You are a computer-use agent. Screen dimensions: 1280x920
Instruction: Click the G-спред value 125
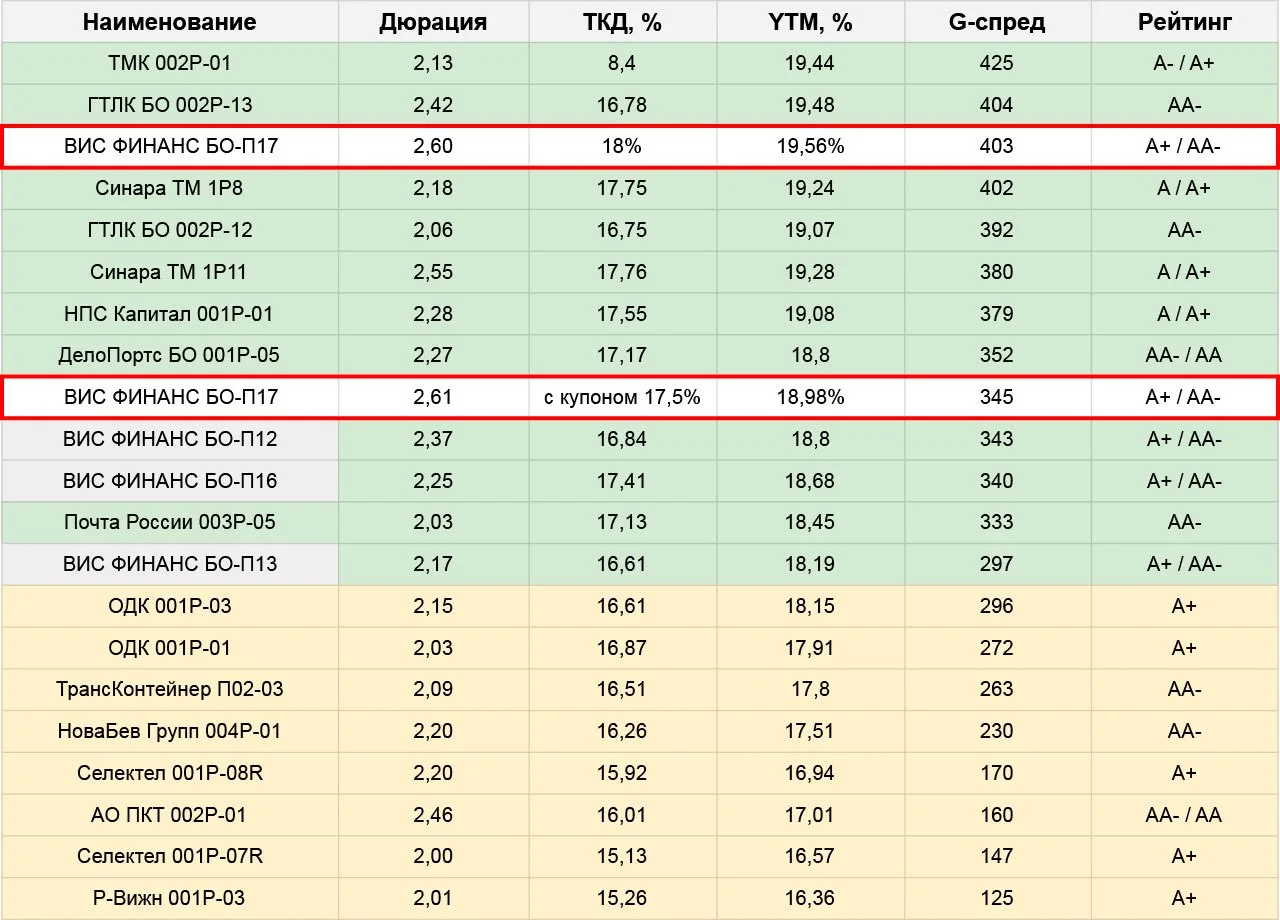click(x=997, y=898)
